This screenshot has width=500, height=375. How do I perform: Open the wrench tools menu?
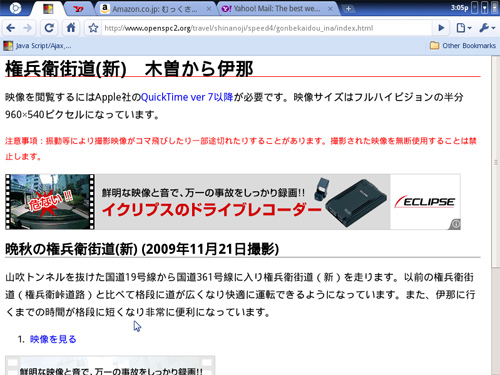pos(487,28)
